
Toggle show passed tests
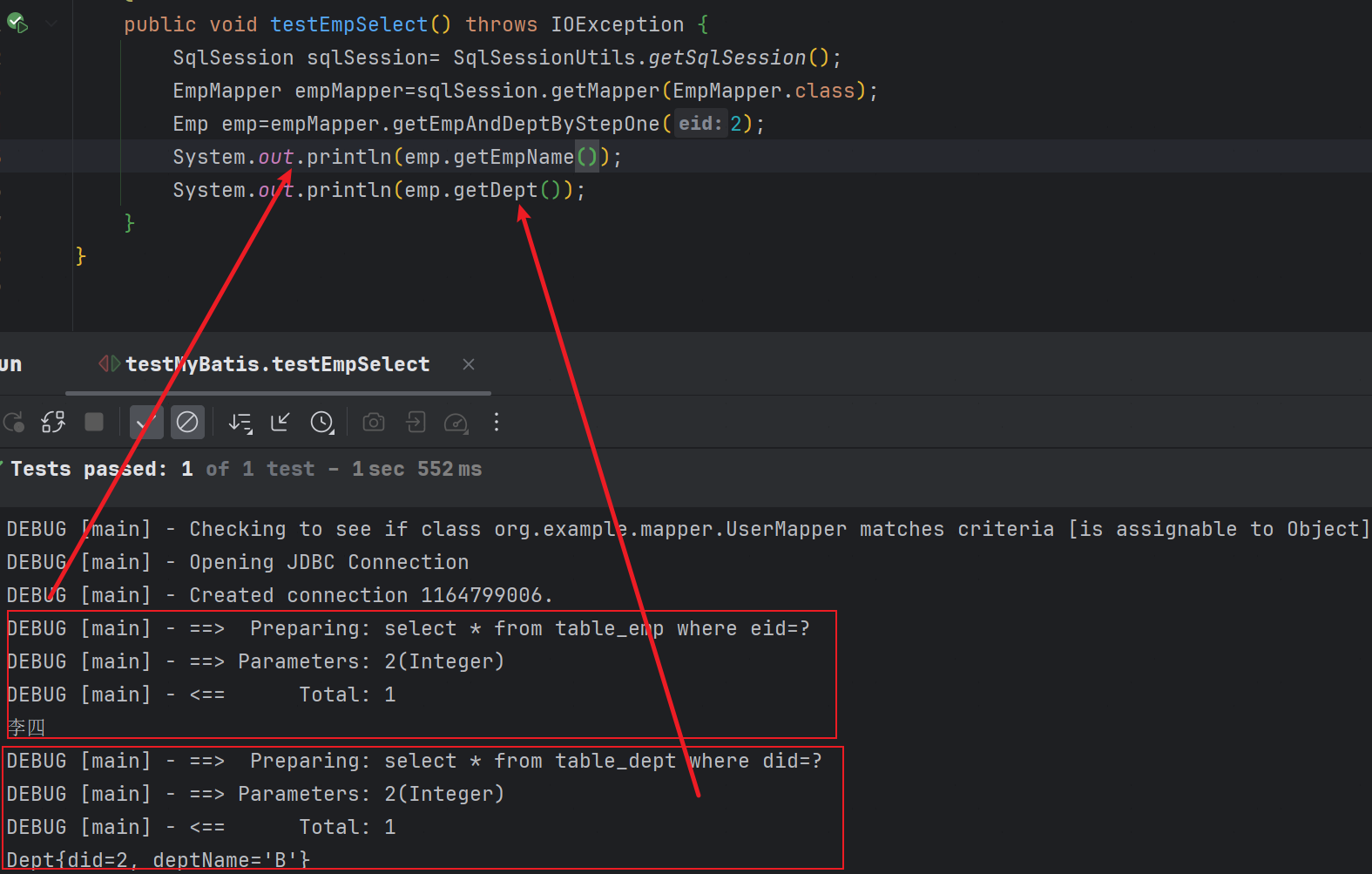point(146,423)
